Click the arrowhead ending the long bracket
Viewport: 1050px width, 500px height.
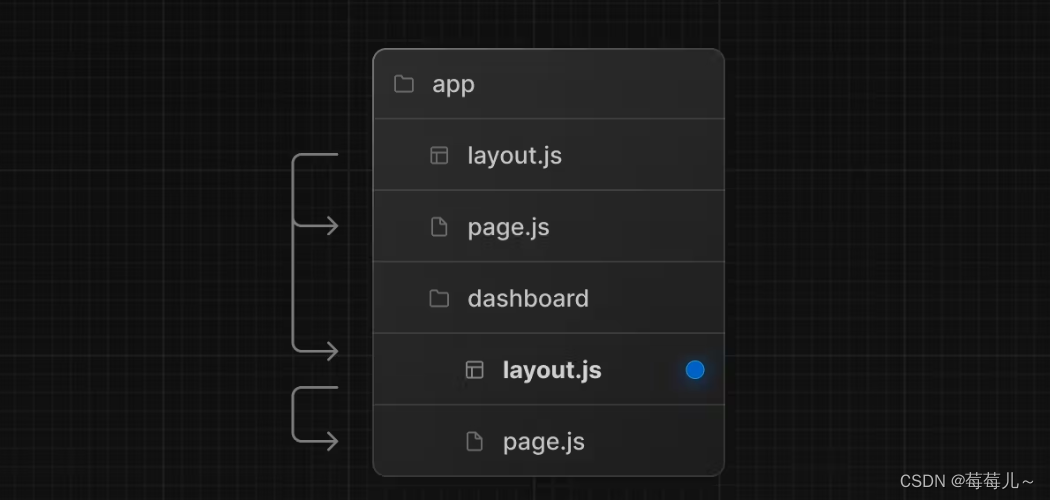pos(331,351)
